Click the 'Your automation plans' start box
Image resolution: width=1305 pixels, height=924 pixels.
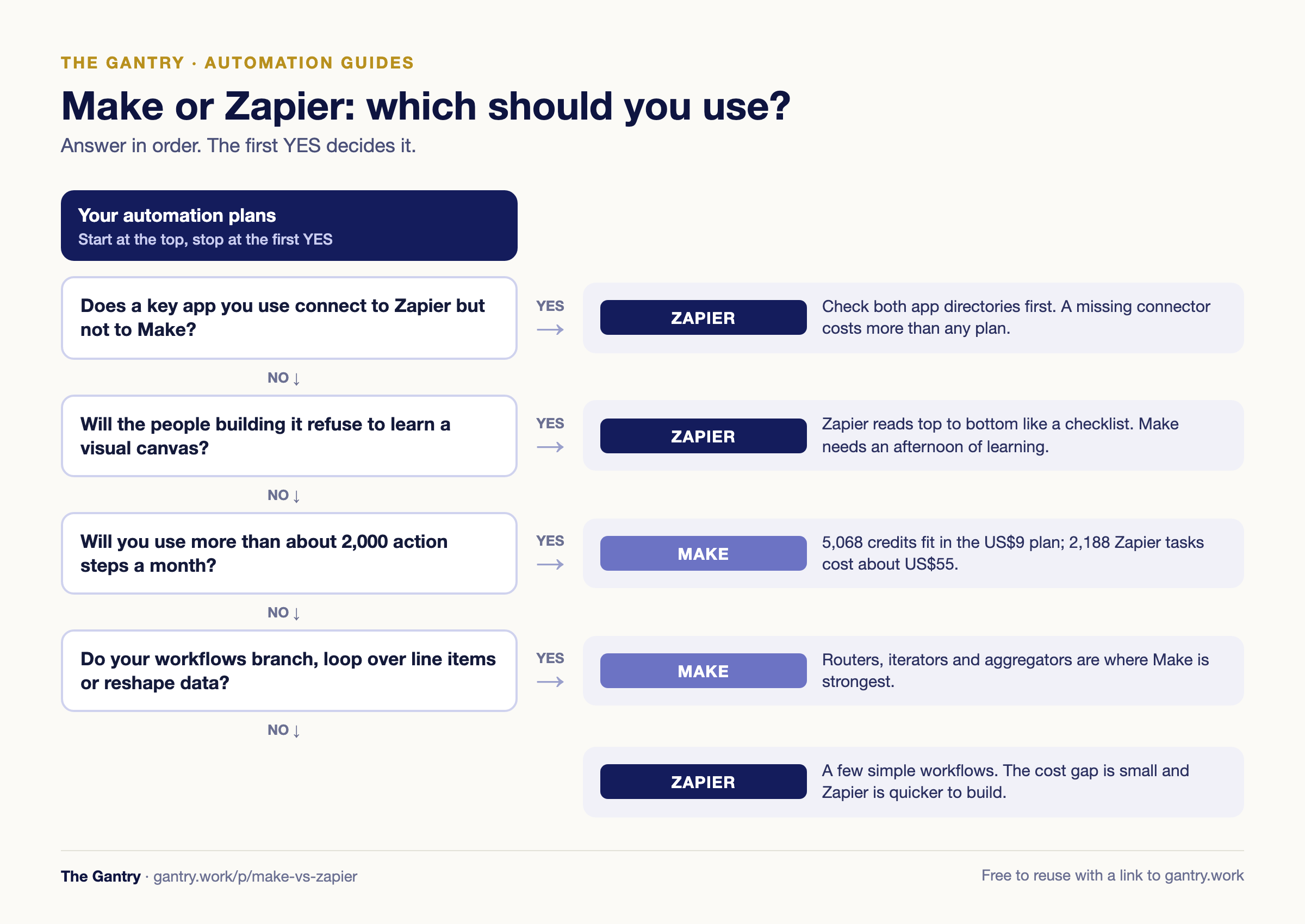coord(289,226)
